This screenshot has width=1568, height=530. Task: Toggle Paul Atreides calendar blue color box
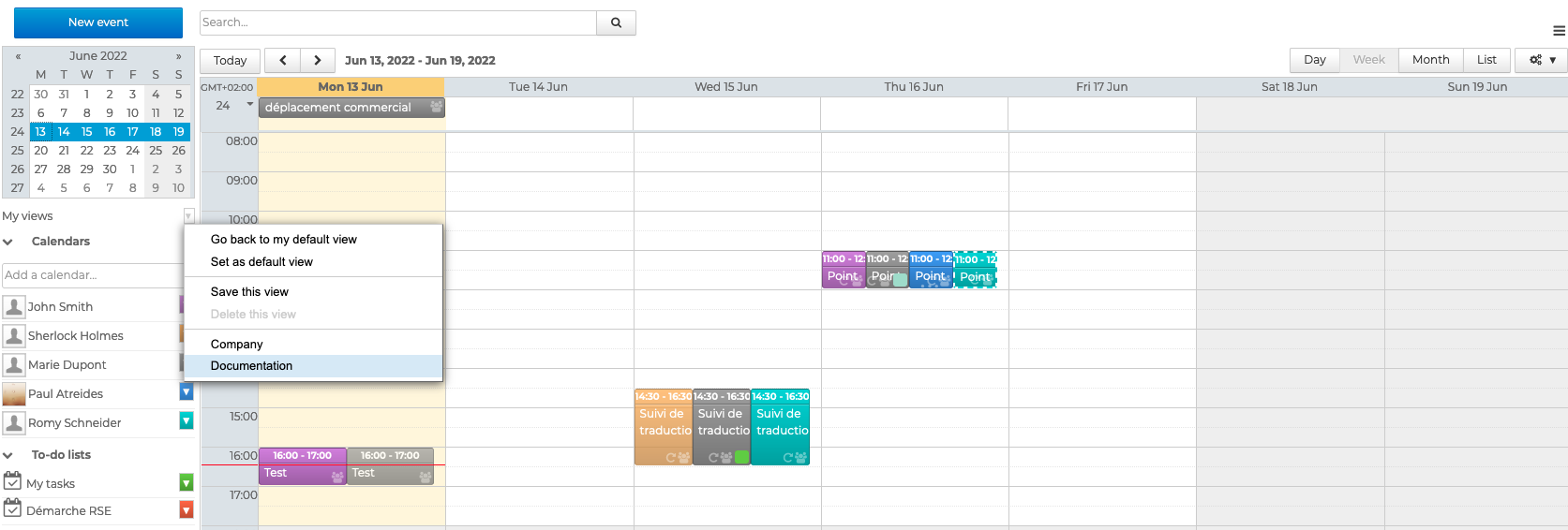tap(187, 392)
